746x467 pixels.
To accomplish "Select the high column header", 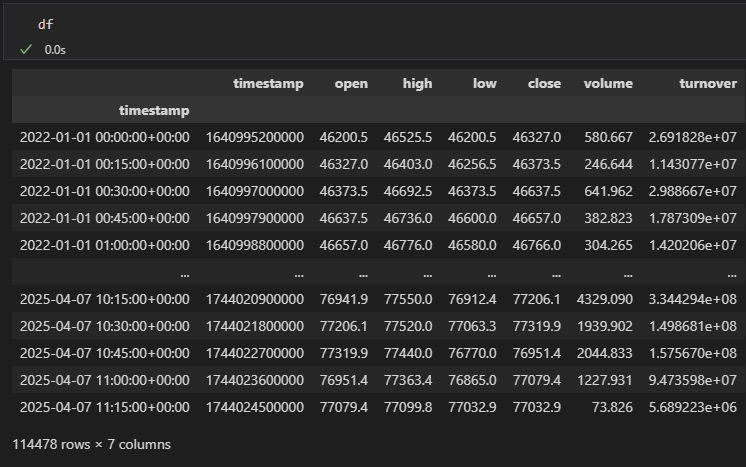I will click(x=417, y=84).
